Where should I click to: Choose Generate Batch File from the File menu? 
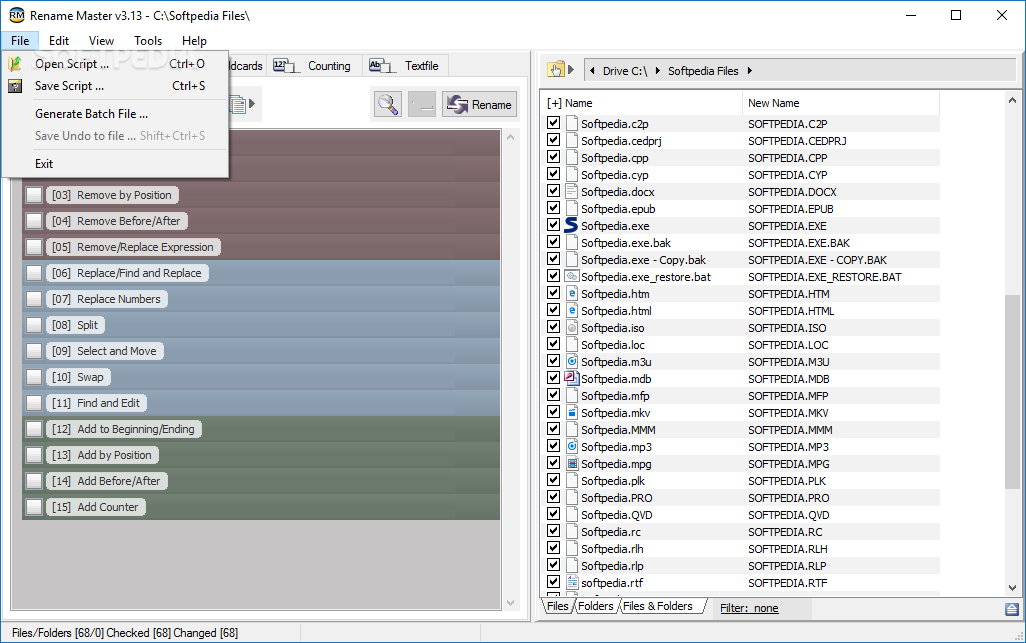pos(92,114)
